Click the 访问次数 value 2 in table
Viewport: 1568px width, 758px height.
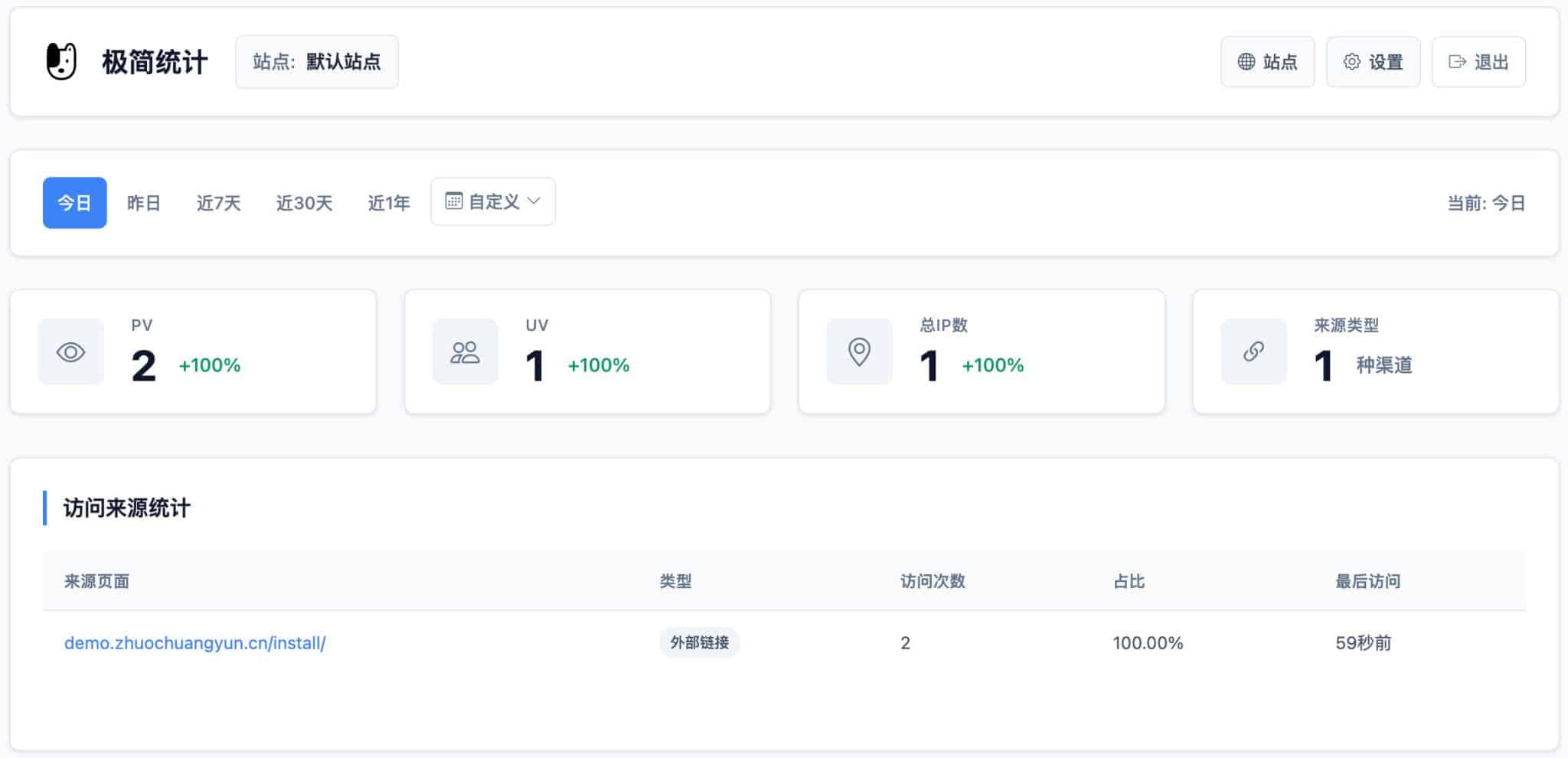[905, 643]
